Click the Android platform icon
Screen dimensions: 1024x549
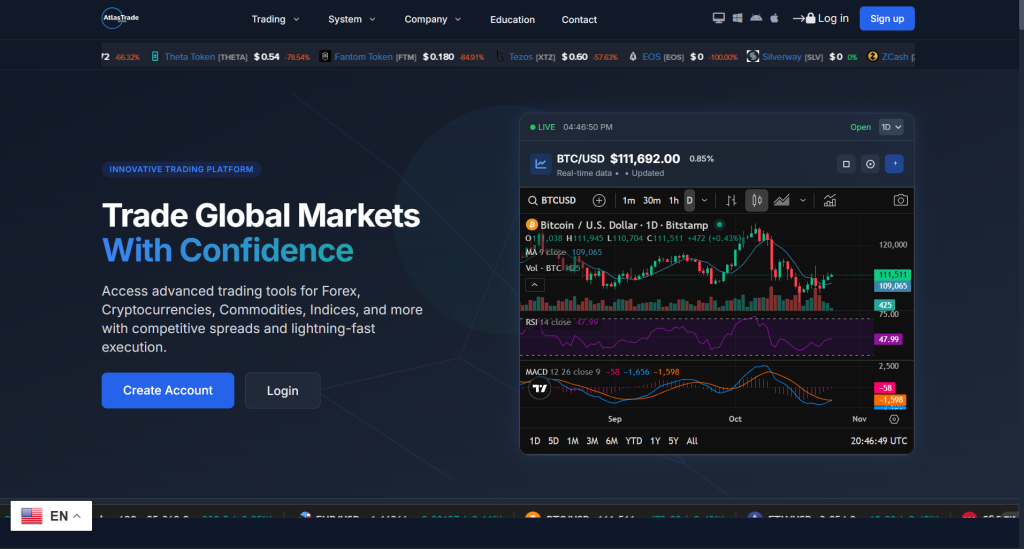pos(755,18)
